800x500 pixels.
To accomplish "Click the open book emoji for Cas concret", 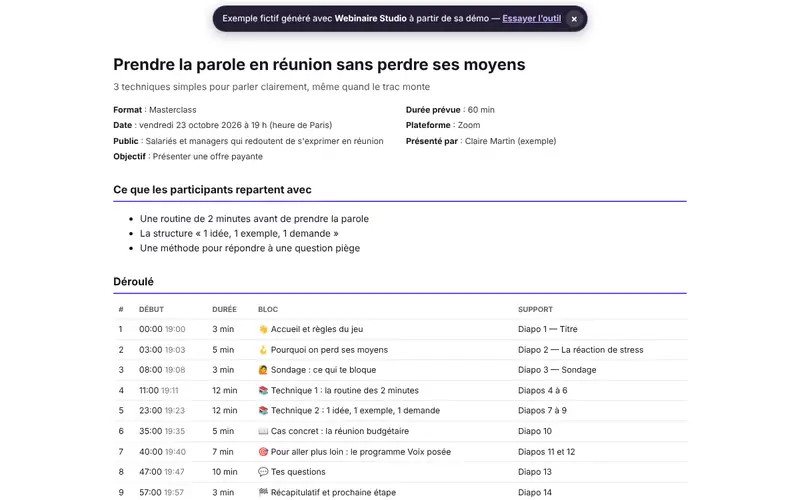I will [x=263, y=431].
